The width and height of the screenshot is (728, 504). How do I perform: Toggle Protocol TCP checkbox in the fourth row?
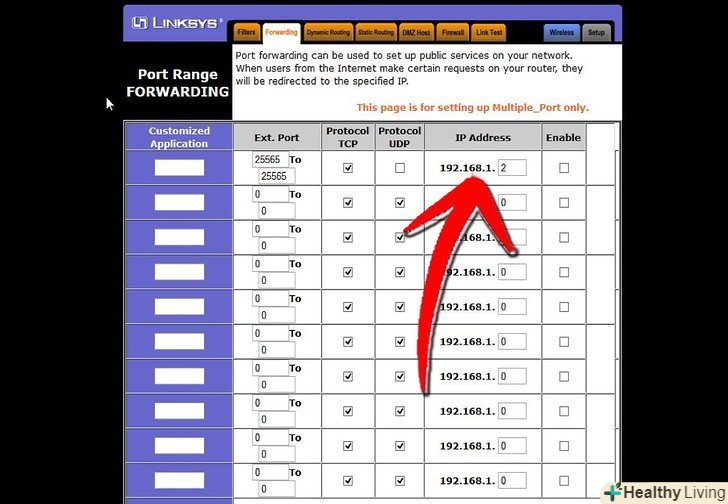pyautogui.click(x=348, y=272)
